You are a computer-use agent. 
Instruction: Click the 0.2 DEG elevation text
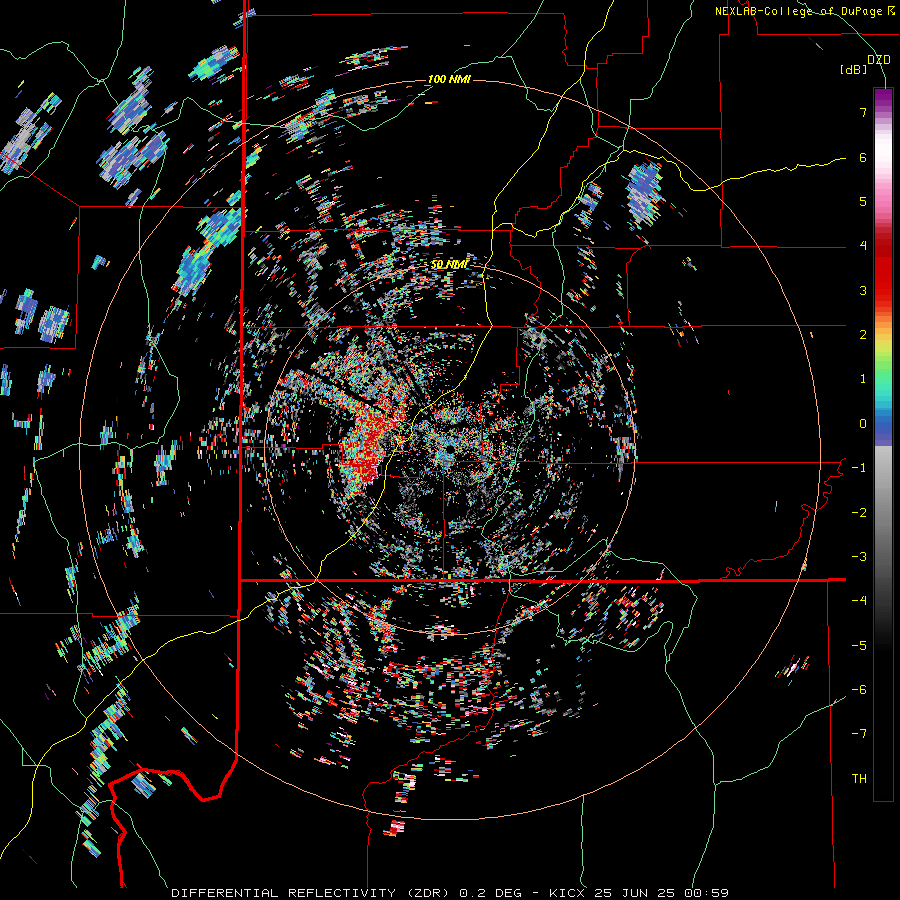490,893
